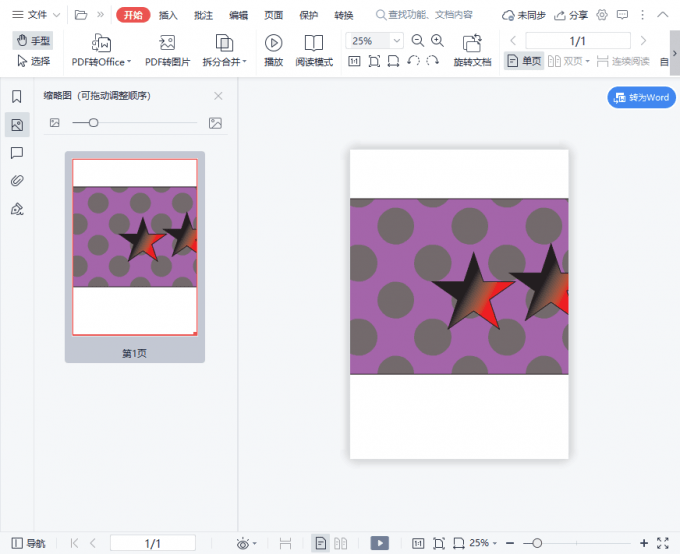The height and width of the screenshot is (554, 680).
Task: Click toolbar fit width icon
Action: pyautogui.click(x=393, y=61)
